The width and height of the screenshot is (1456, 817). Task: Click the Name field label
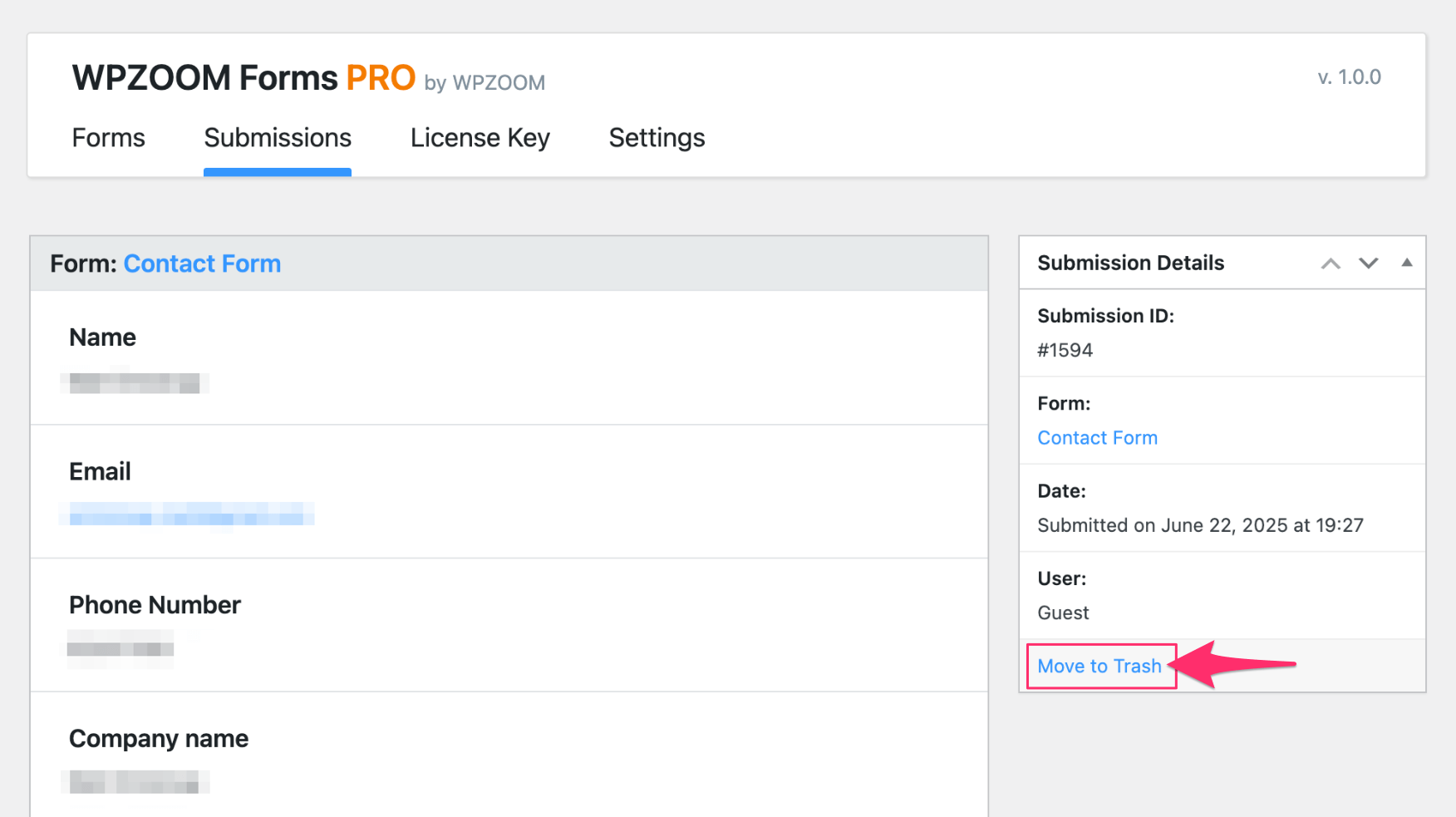tap(102, 337)
